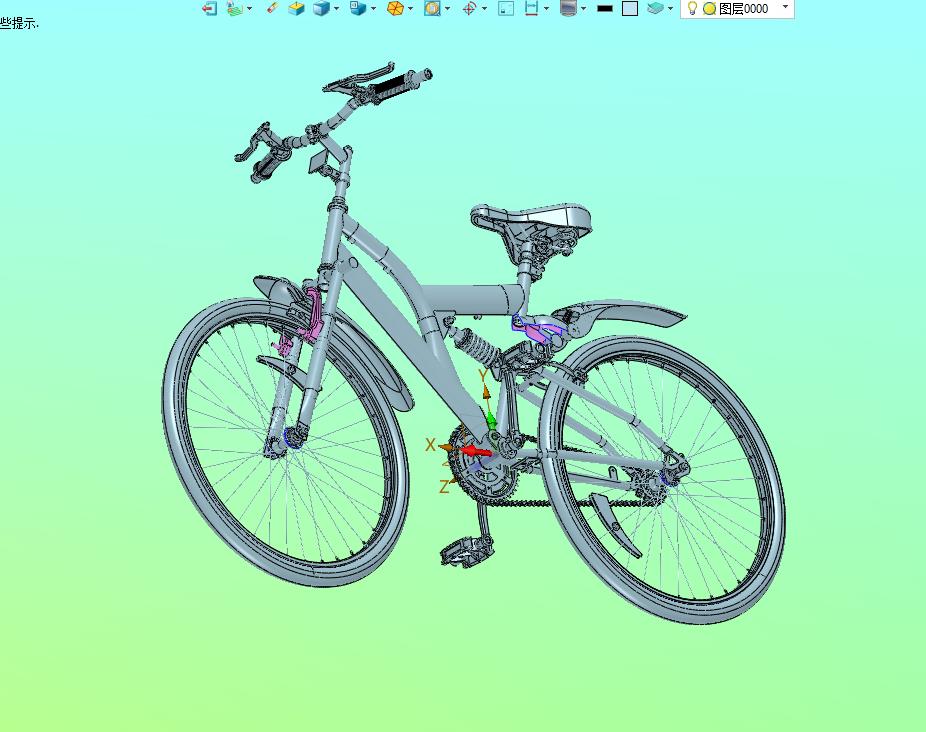Select the purple rear brake part
The width and height of the screenshot is (926, 732).
point(536,331)
